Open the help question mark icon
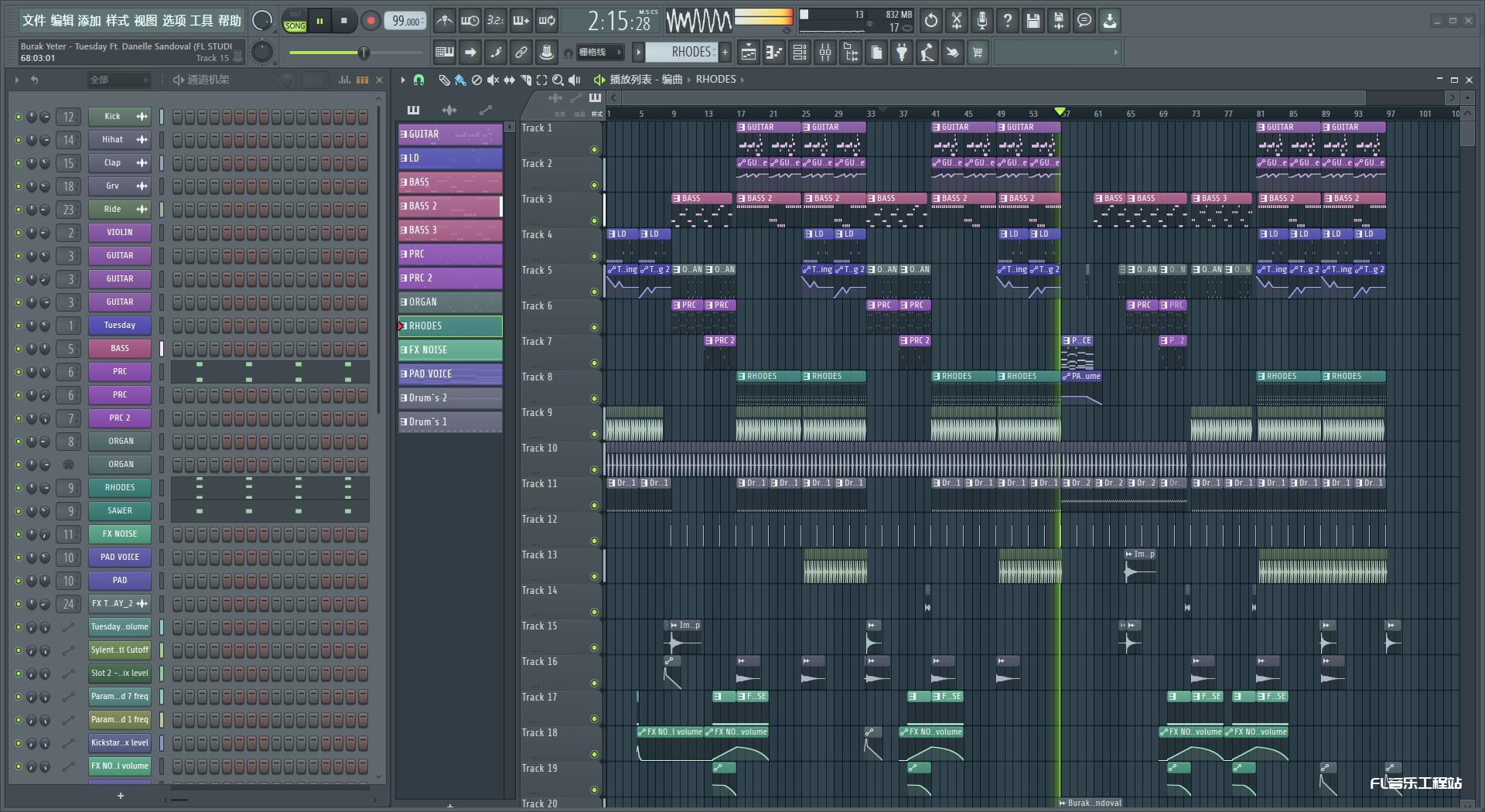Image resolution: width=1485 pixels, height=812 pixels. 1008,21
